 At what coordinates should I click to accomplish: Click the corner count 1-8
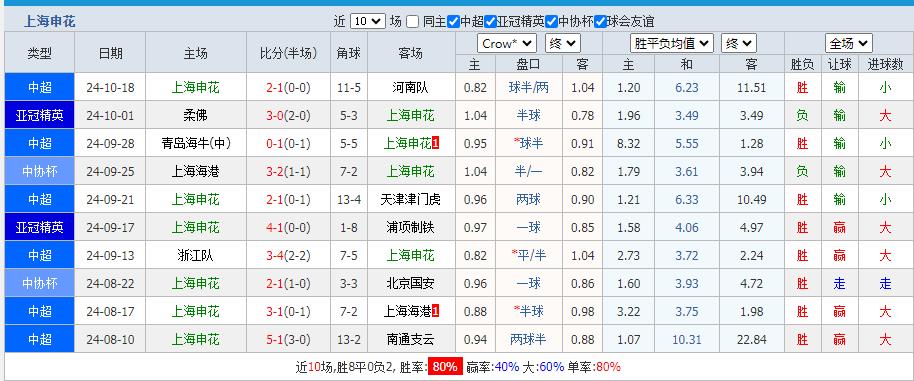349,227
